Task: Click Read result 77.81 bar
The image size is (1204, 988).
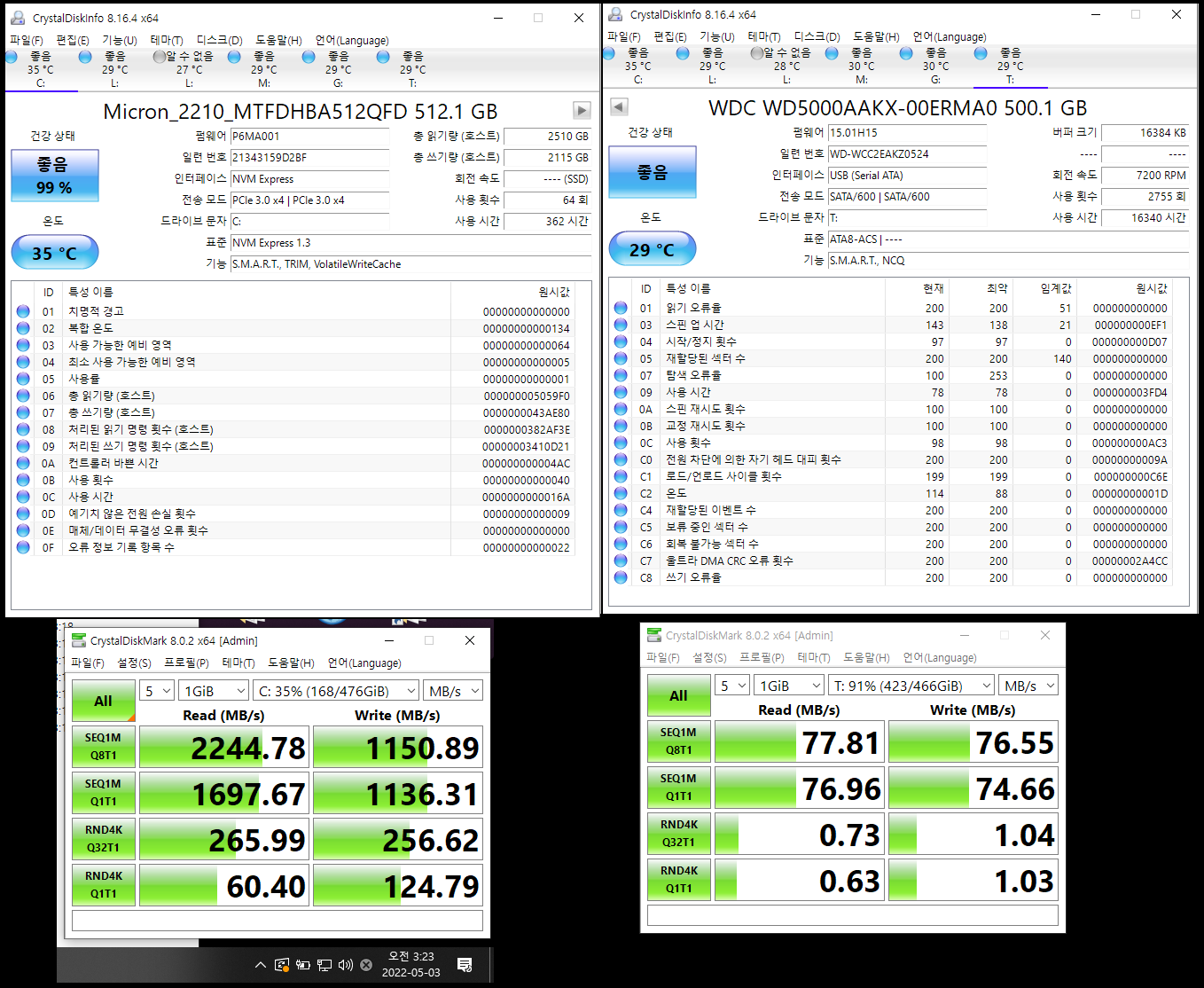Action: (x=800, y=741)
